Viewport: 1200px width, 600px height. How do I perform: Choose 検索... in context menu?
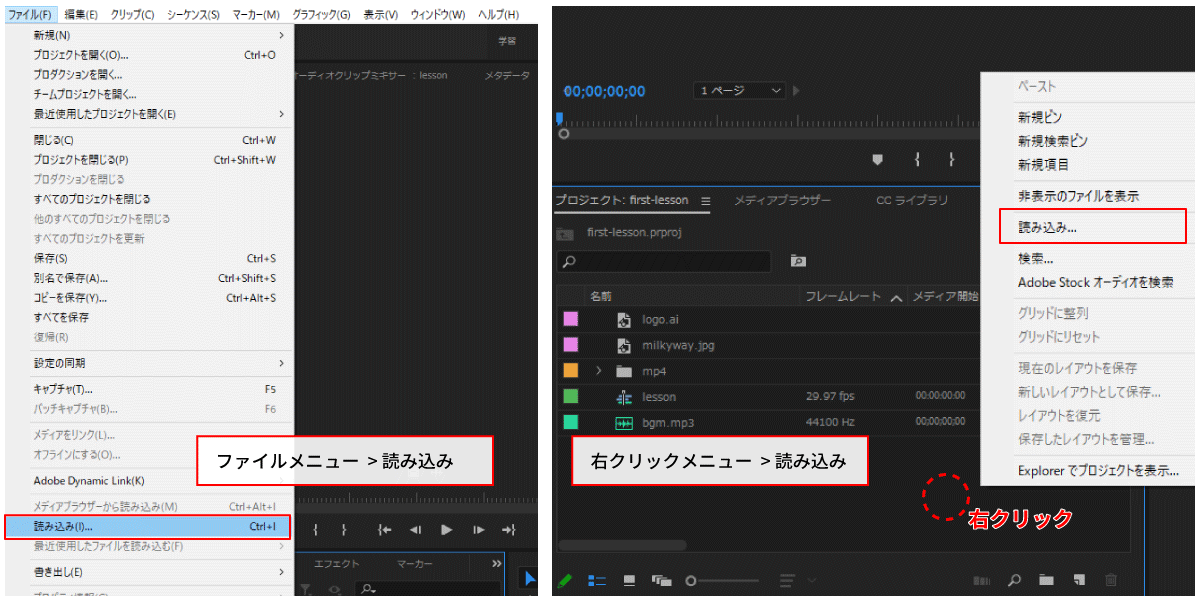click(x=1035, y=259)
